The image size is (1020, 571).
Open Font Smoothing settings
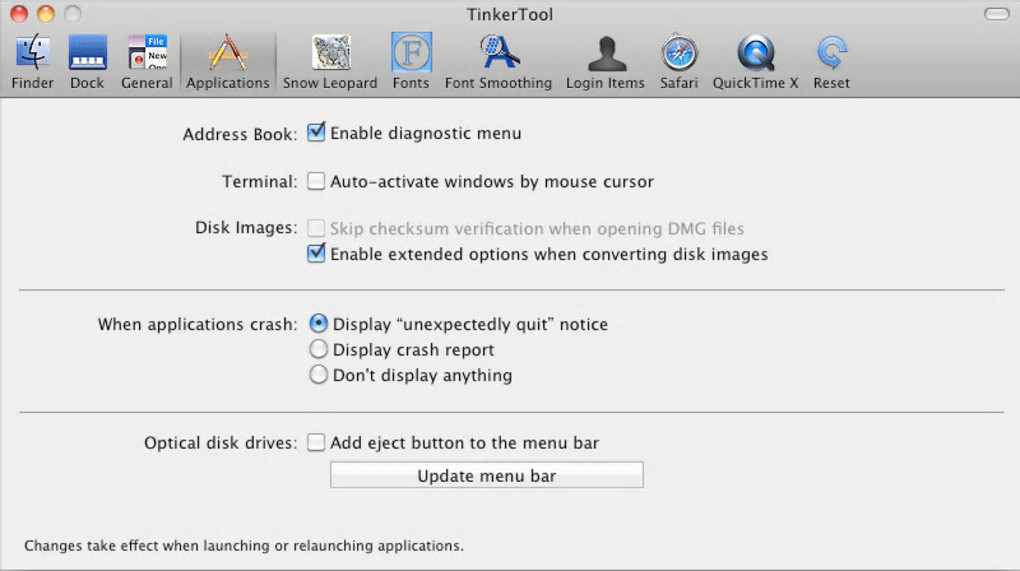(498, 62)
